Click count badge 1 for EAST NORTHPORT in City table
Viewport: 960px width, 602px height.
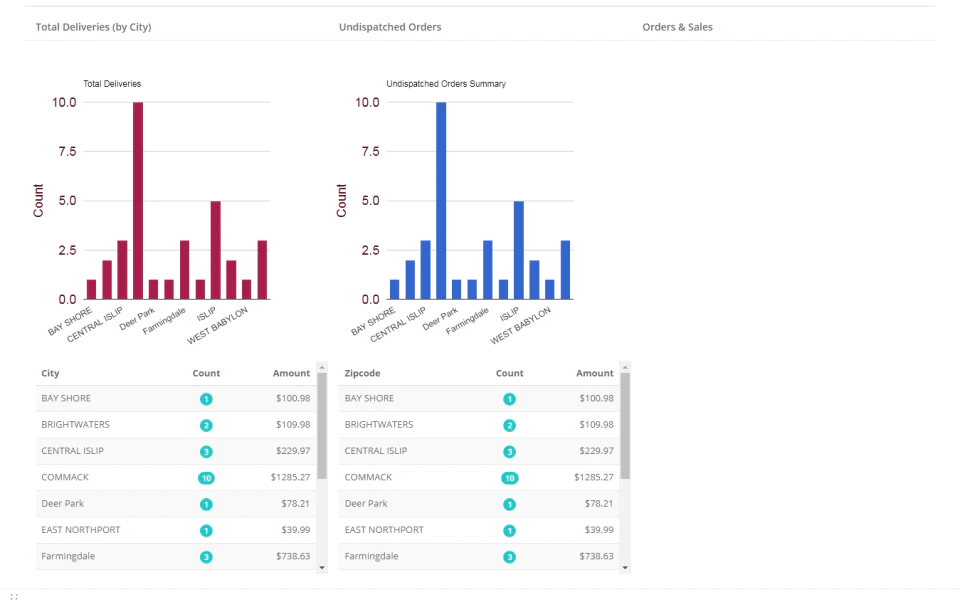click(x=206, y=531)
